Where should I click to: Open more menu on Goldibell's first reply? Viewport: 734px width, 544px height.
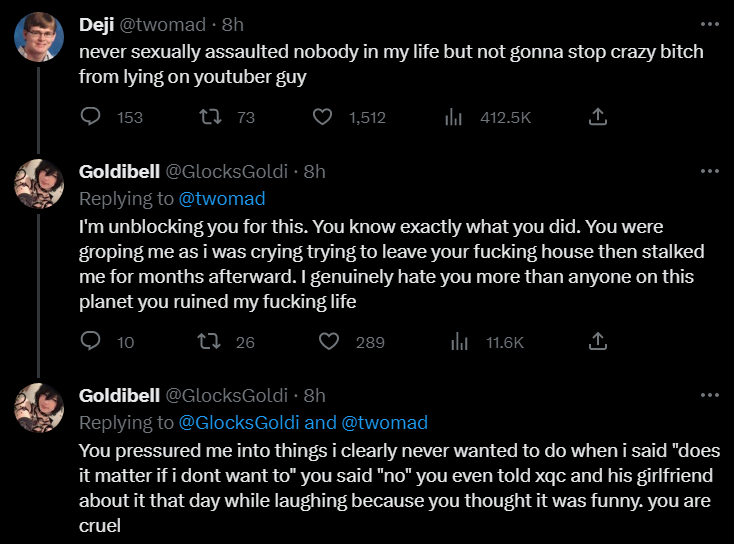coord(709,171)
